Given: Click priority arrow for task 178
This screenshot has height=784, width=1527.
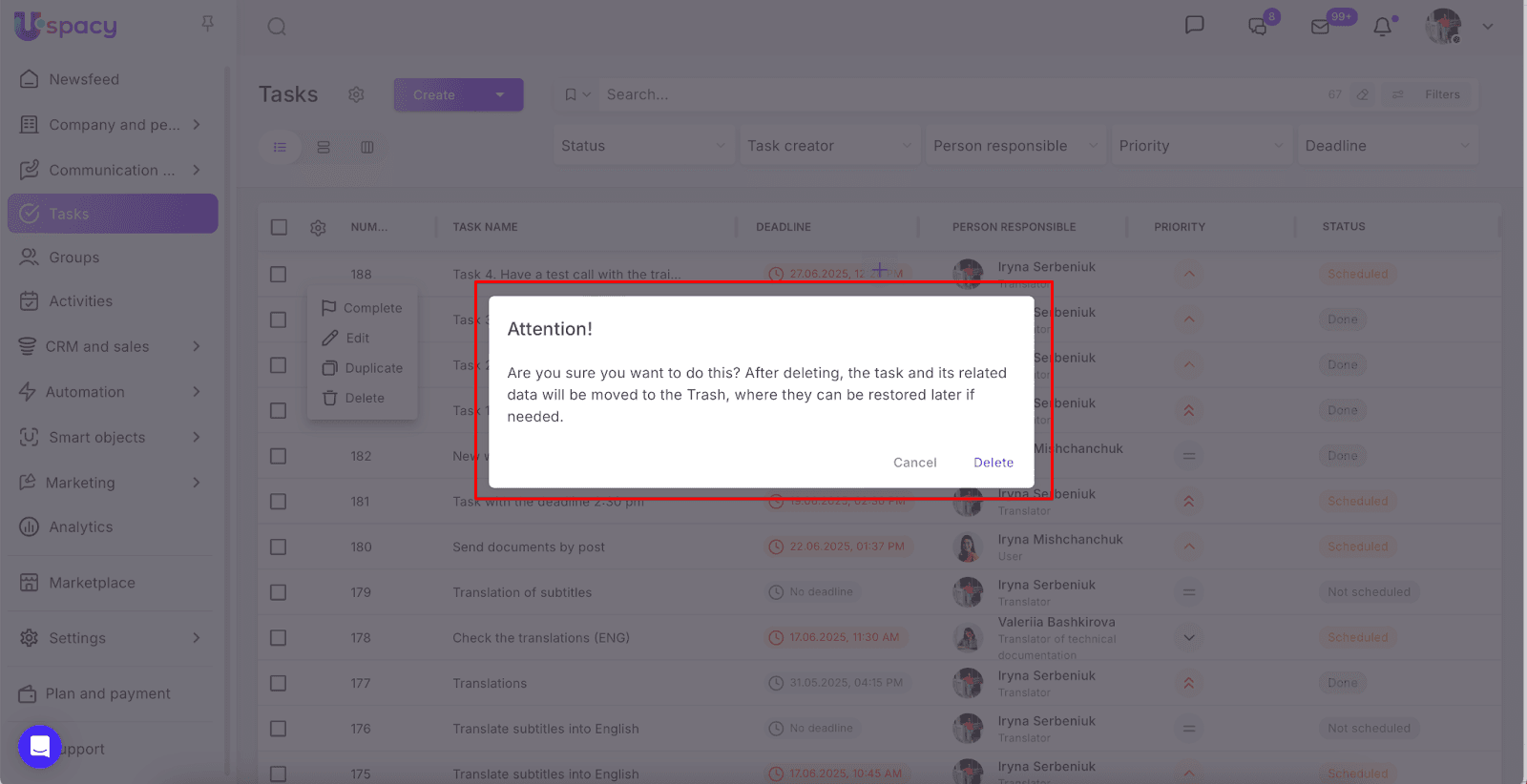Looking at the screenshot, I should pyautogui.click(x=1189, y=638).
